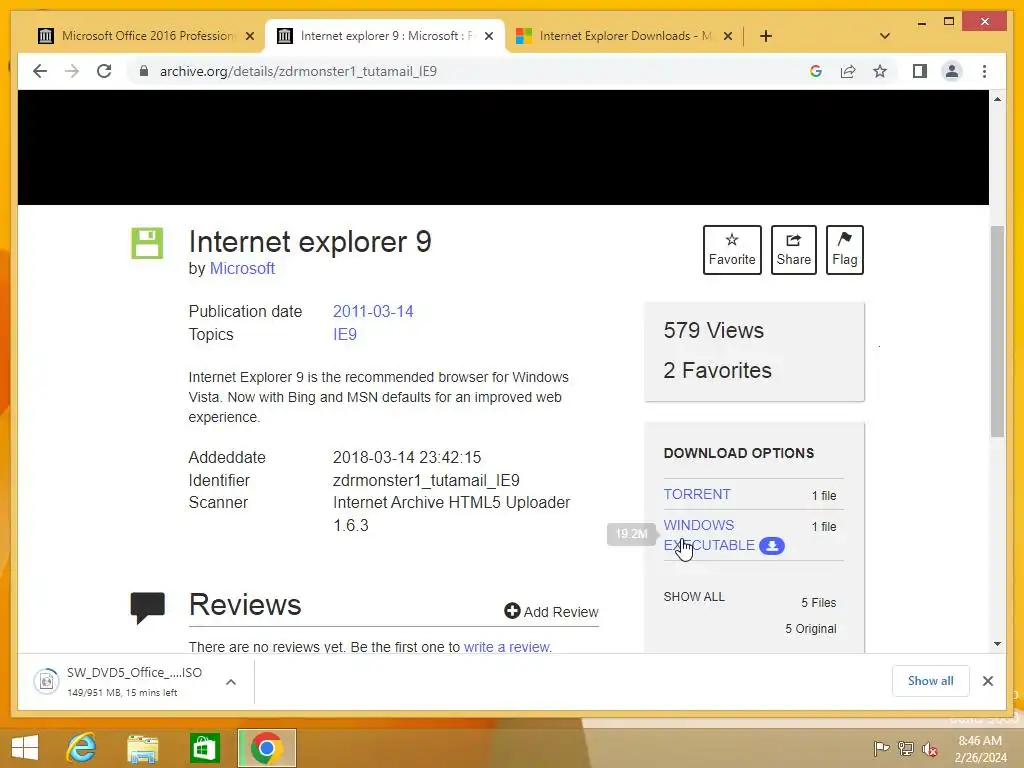1024x768 pixels.
Task: Launch Internet Explorer from the taskbar
Action: [82, 748]
